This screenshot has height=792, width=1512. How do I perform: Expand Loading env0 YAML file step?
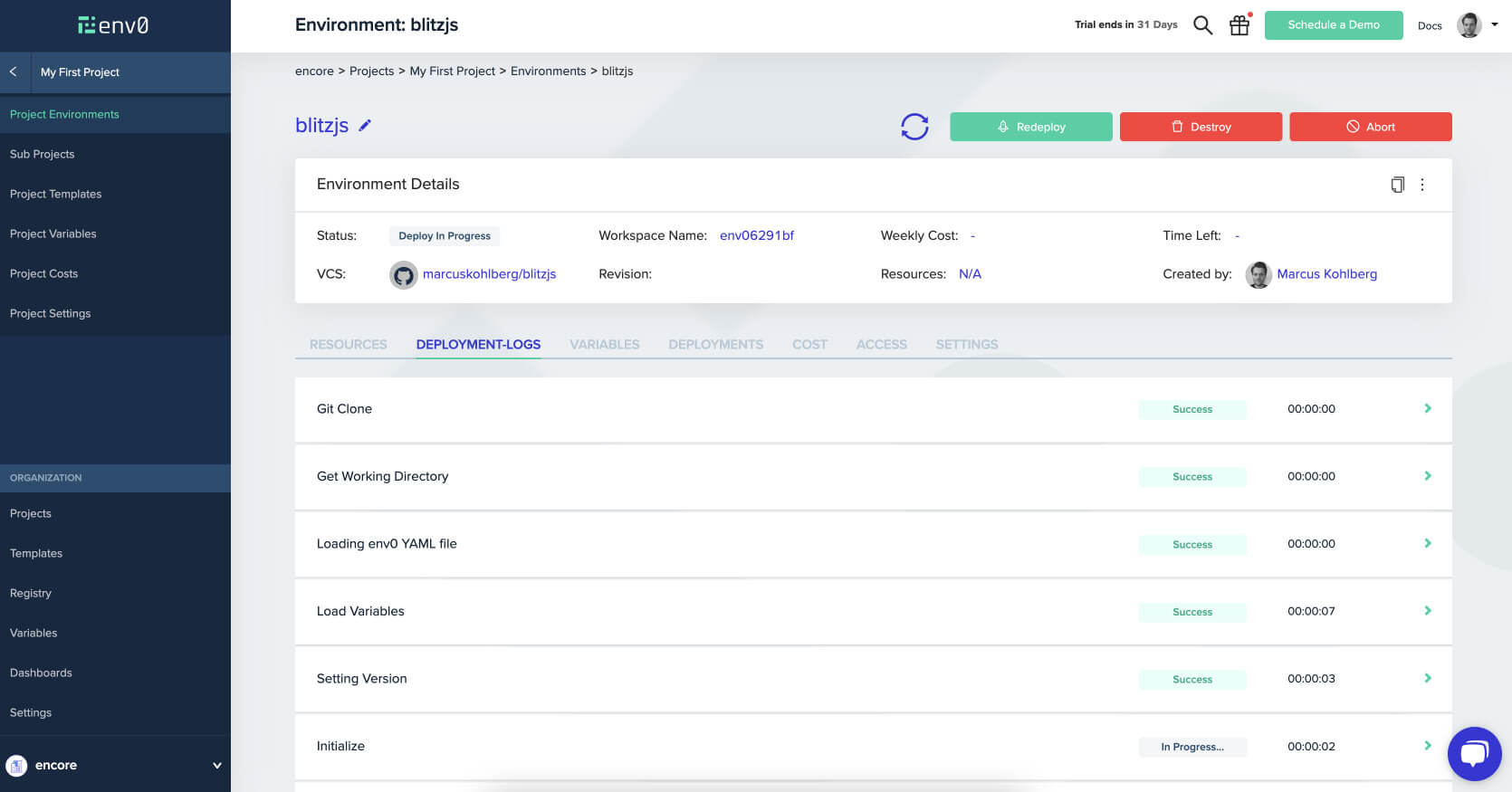pos(1428,544)
